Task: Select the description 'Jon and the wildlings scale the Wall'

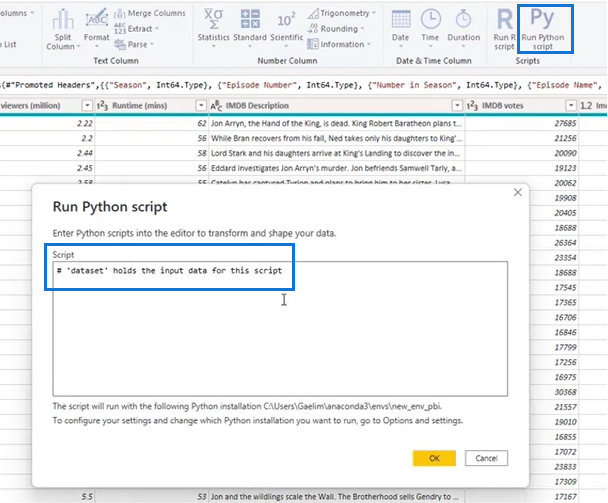Action: click(x=337, y=496)
